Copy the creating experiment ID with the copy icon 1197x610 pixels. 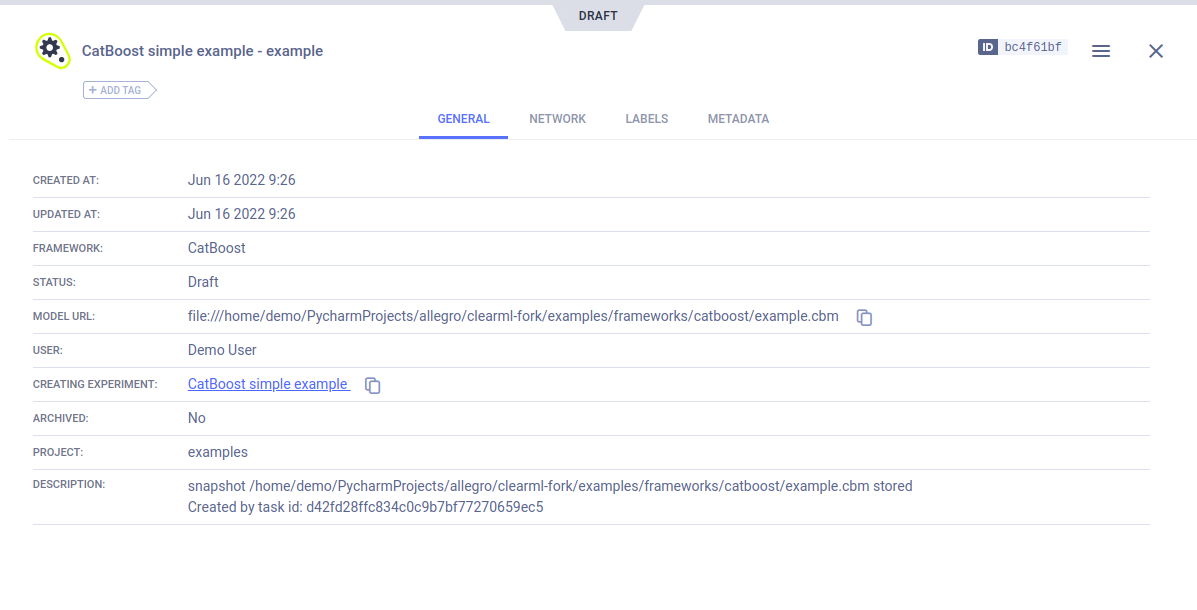[373, 385]
